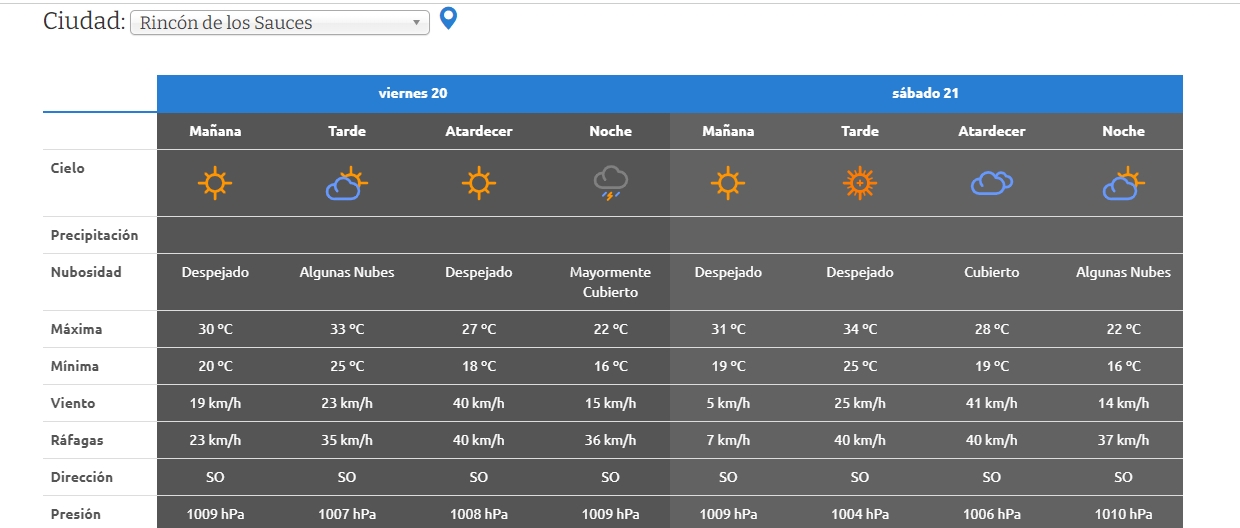
Task: Click the Máxima row label
Action: [76, 329]
